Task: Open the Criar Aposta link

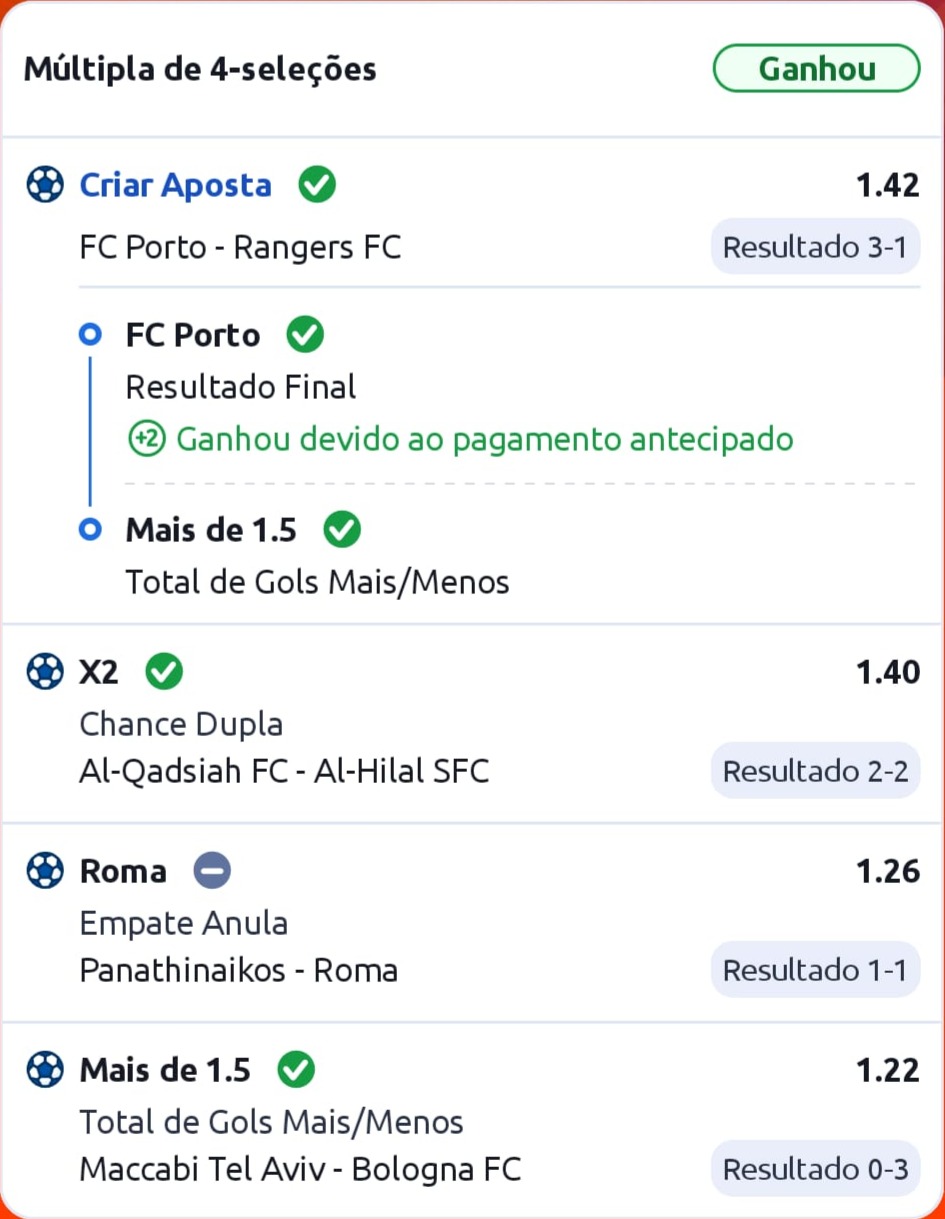Action: tap(175, 185)
